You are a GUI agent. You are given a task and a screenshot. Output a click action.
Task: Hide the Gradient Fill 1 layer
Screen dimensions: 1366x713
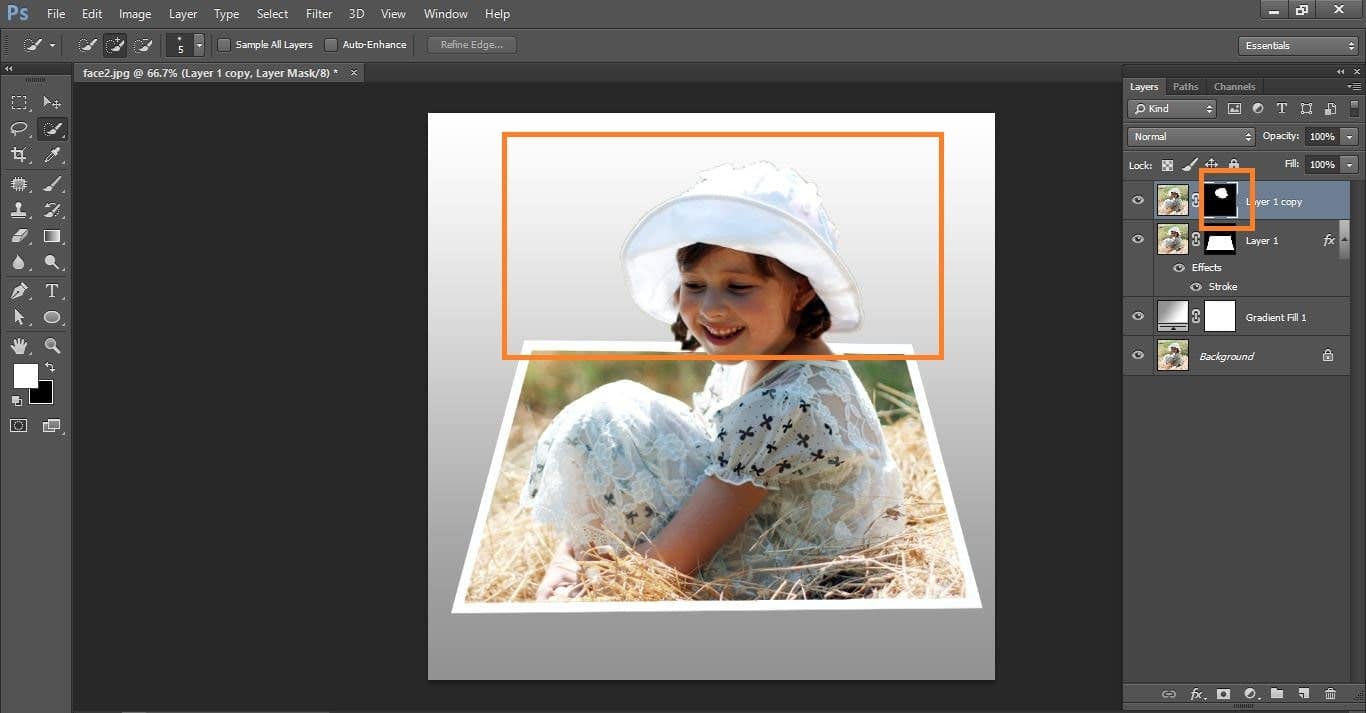[x=1138, y=317]
